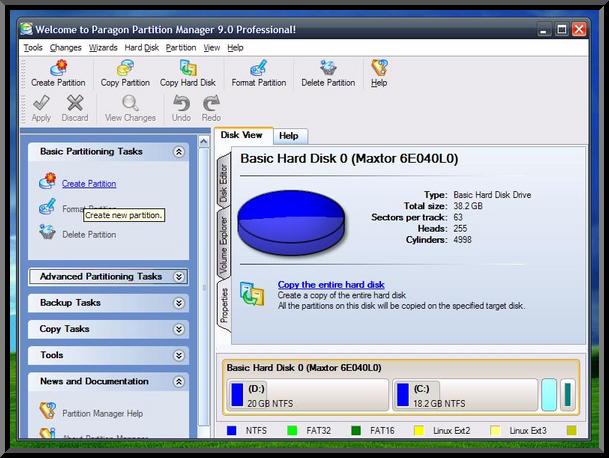Click the Copy Partition toolbar icon

125,68
